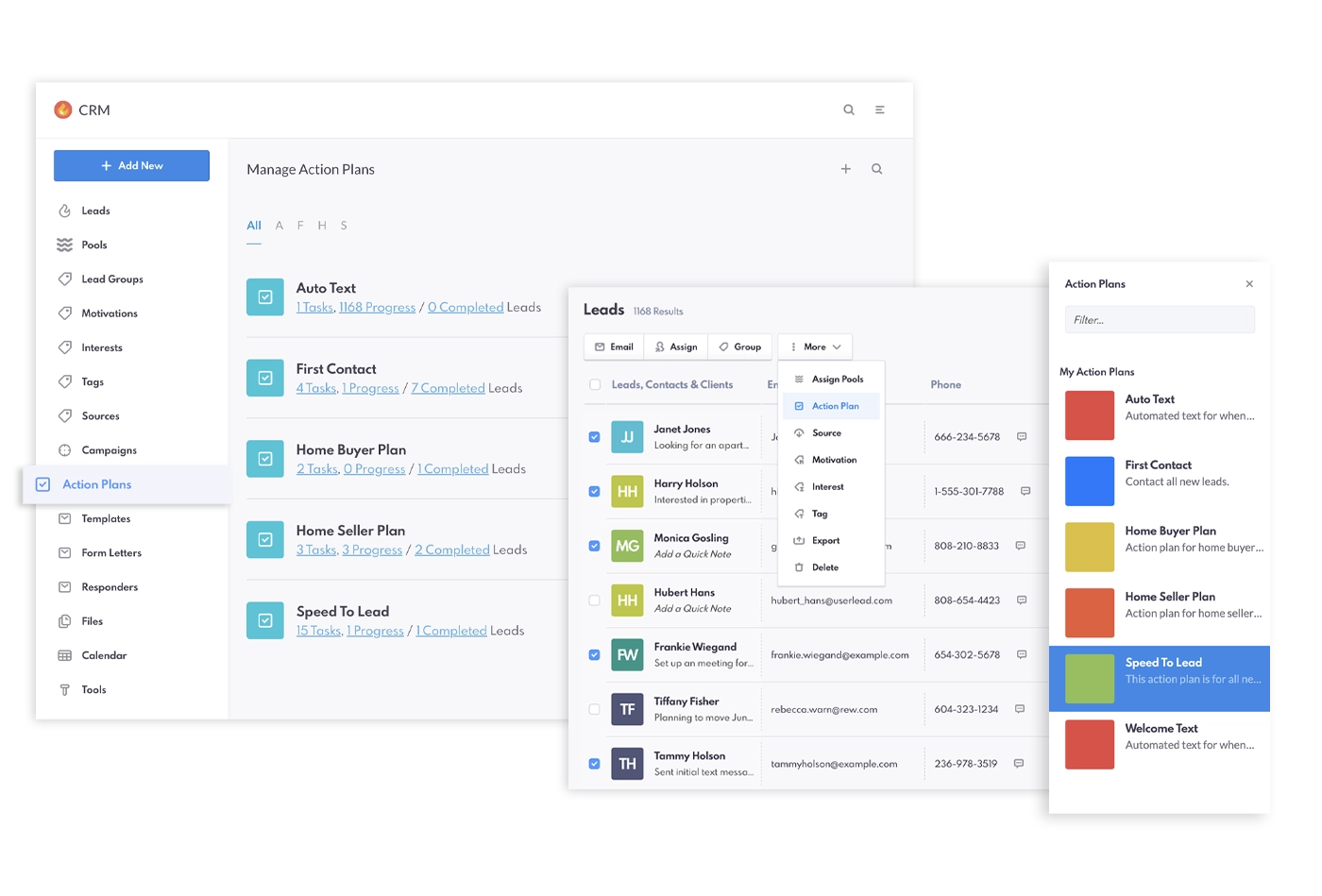
Task: Click the Filter input in Action Plans
Action: tap(1160, 320)
